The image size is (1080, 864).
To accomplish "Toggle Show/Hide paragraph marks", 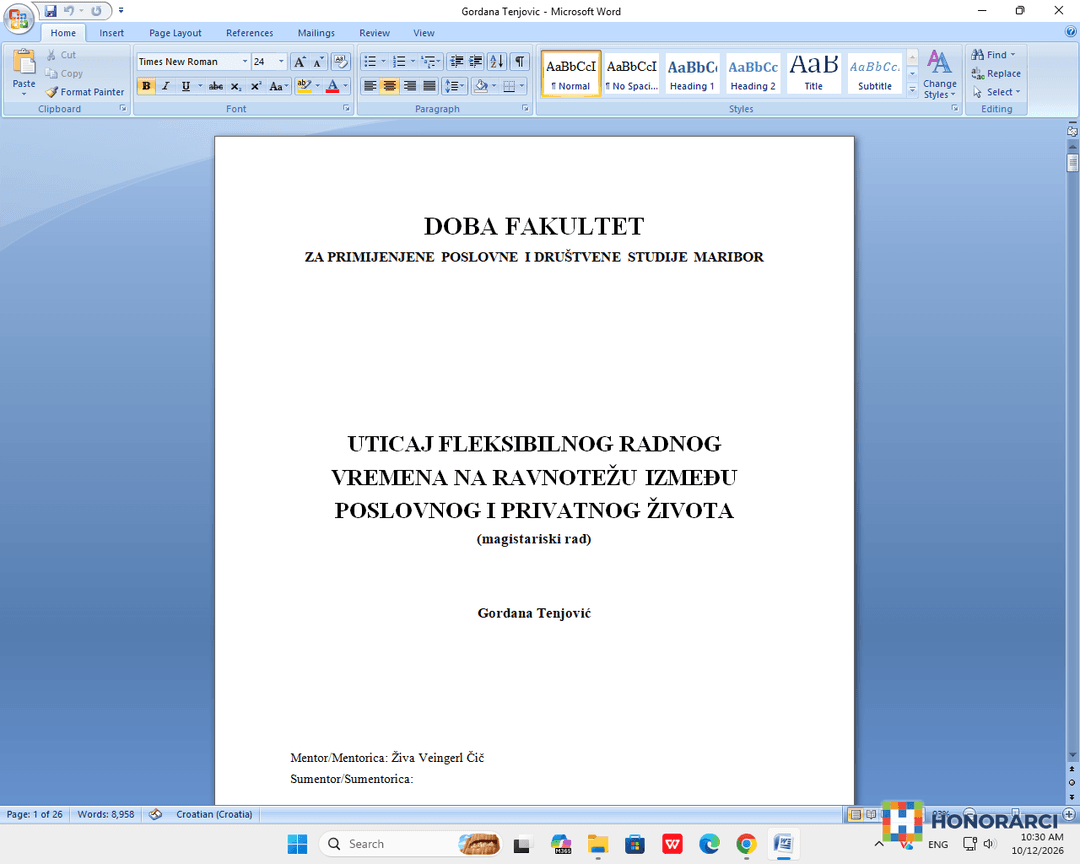I will [x=520, y=62].
